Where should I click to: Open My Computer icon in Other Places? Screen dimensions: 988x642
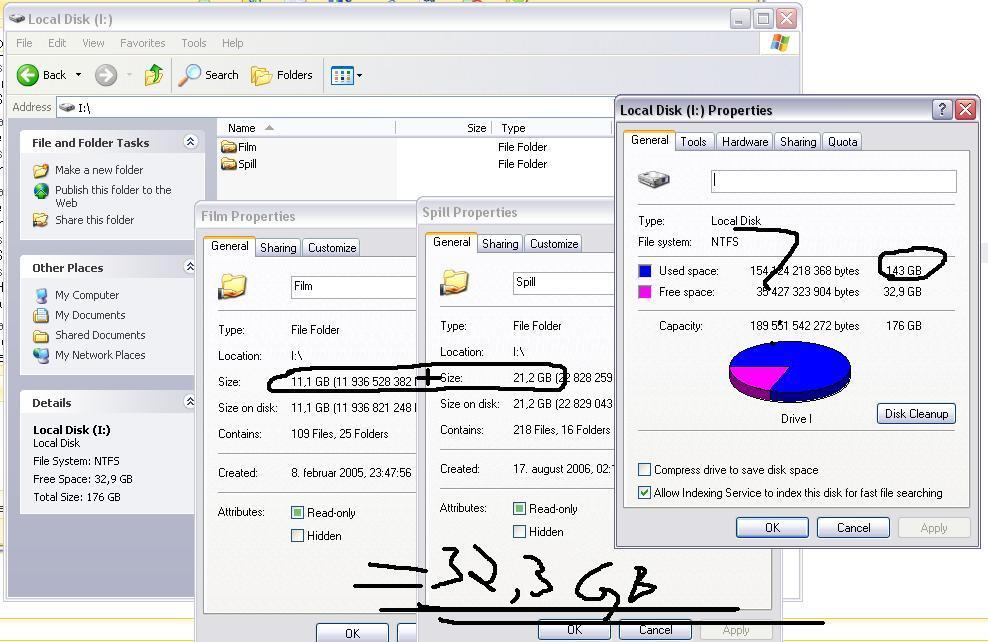[x=42, y=295]
